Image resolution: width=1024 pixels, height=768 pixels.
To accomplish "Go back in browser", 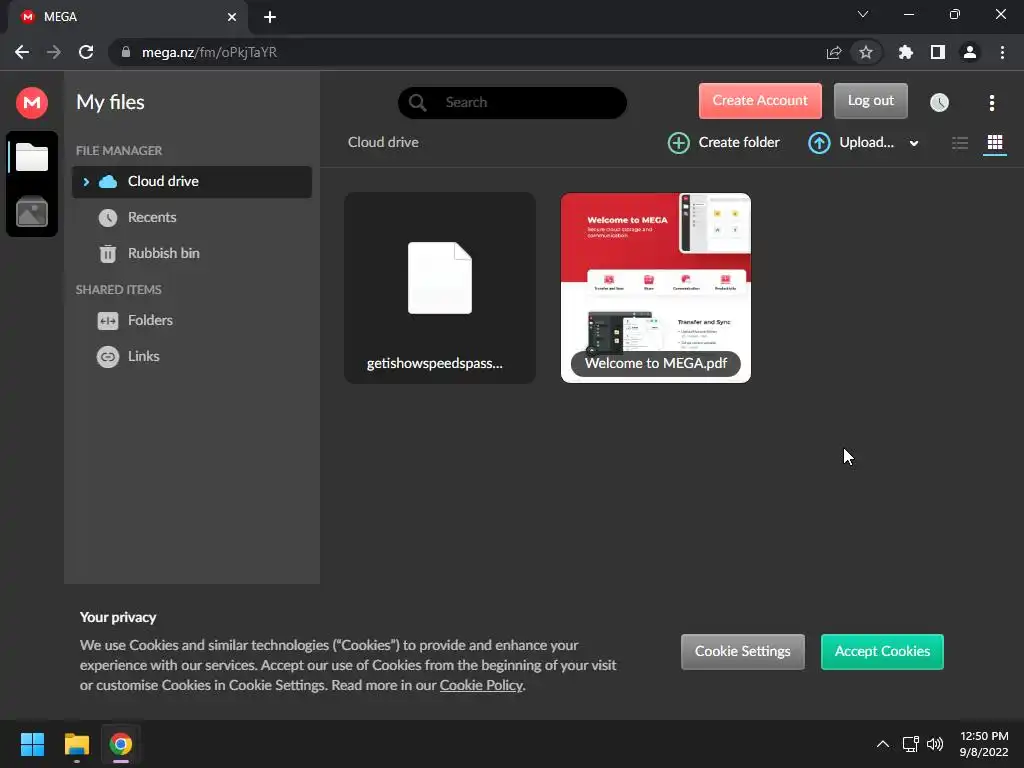I will pos(22,52).
